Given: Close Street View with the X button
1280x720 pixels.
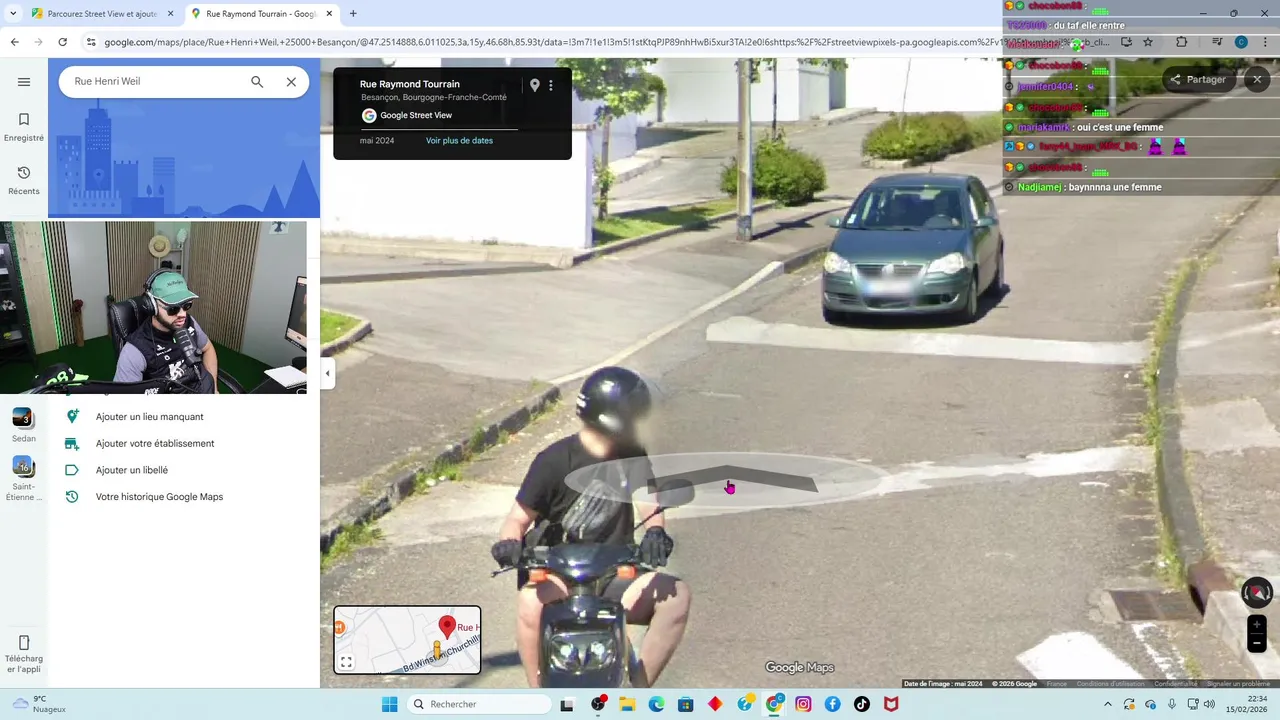Looking at the screenshot, I should [x=1257, y=79].
